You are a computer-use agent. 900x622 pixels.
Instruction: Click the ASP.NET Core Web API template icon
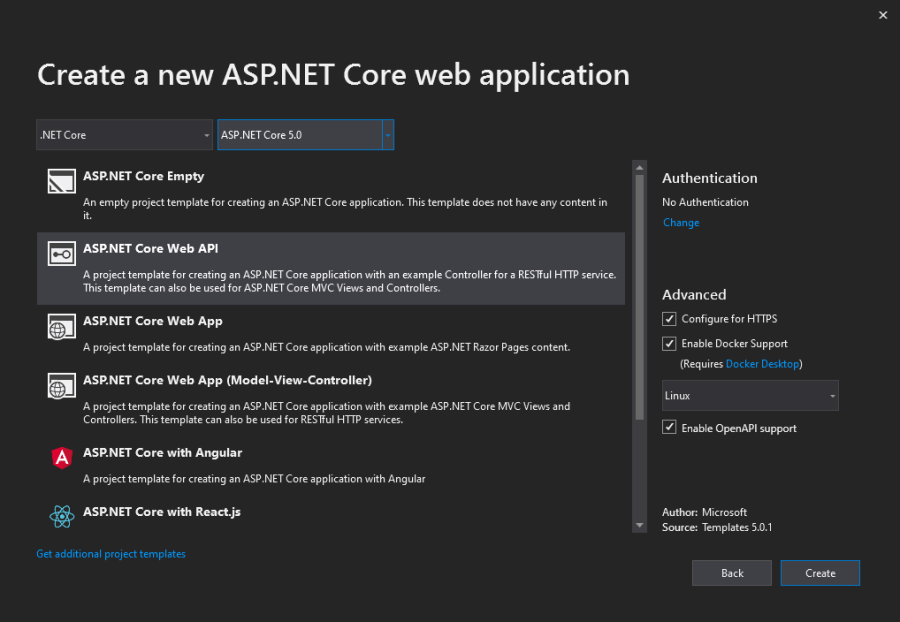point(61,254)
